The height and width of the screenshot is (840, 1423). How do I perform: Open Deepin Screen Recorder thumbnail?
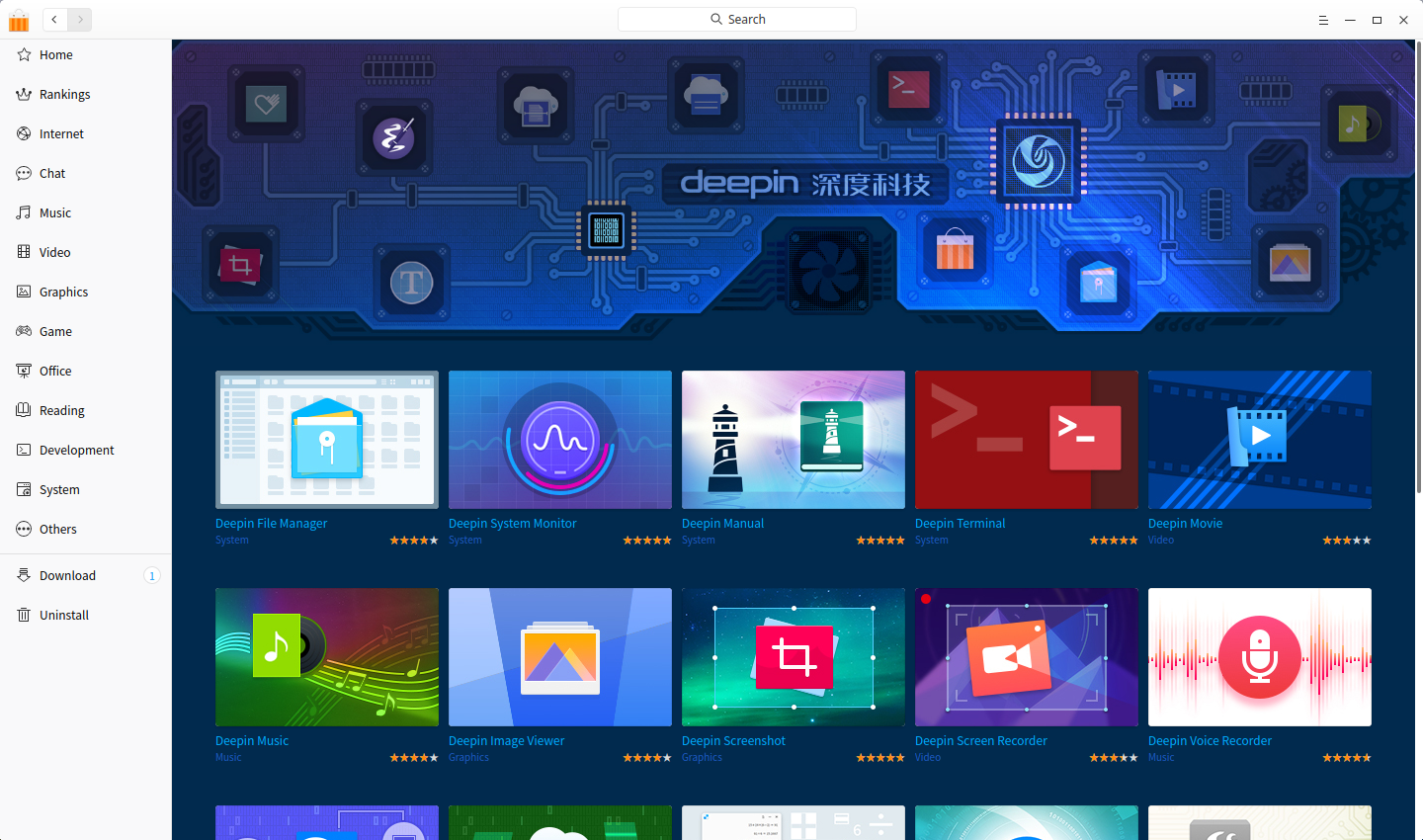pyautogui.click(x=1027, y=657)
